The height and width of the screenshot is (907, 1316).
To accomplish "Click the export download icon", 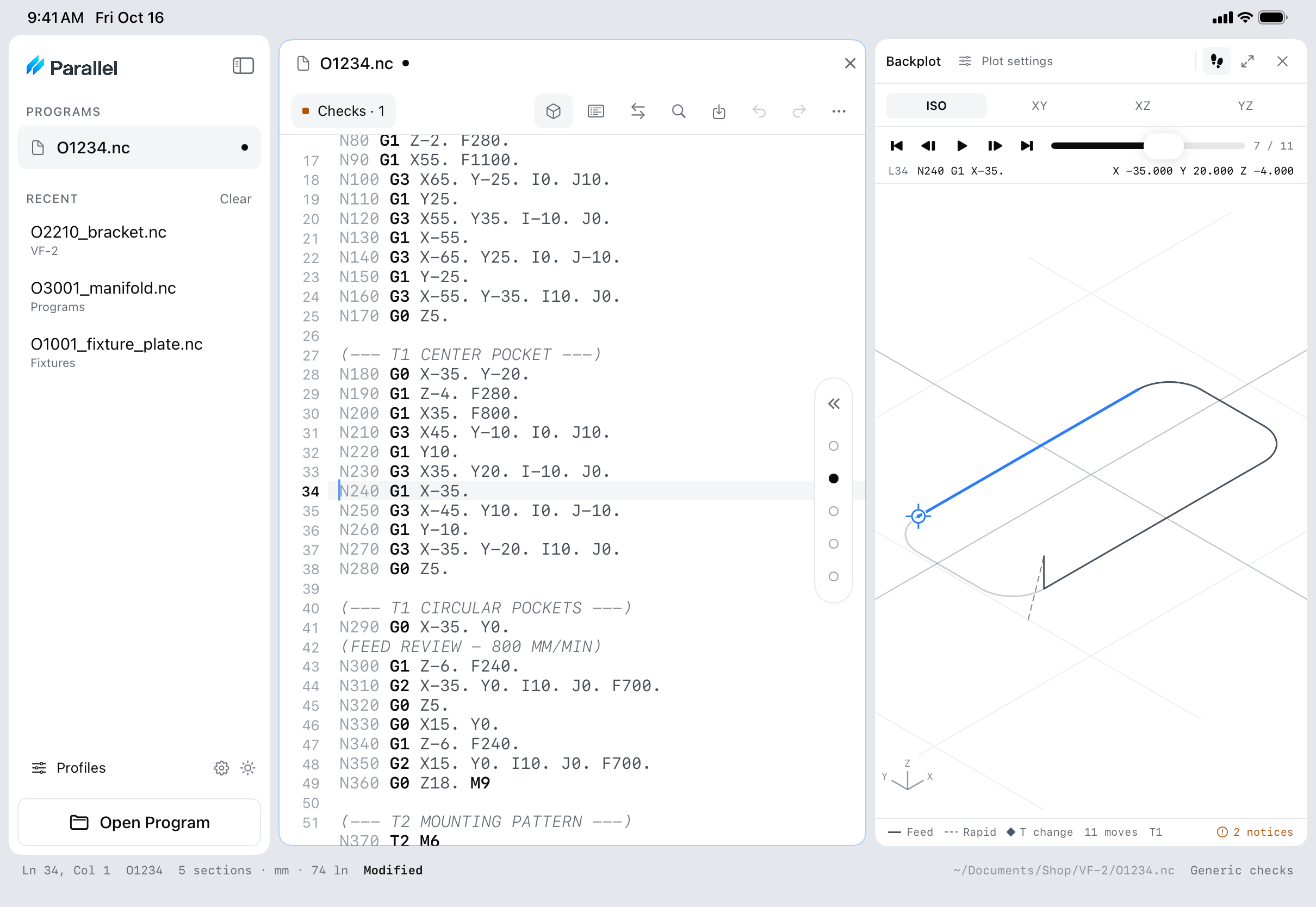I will pos(719,111).
